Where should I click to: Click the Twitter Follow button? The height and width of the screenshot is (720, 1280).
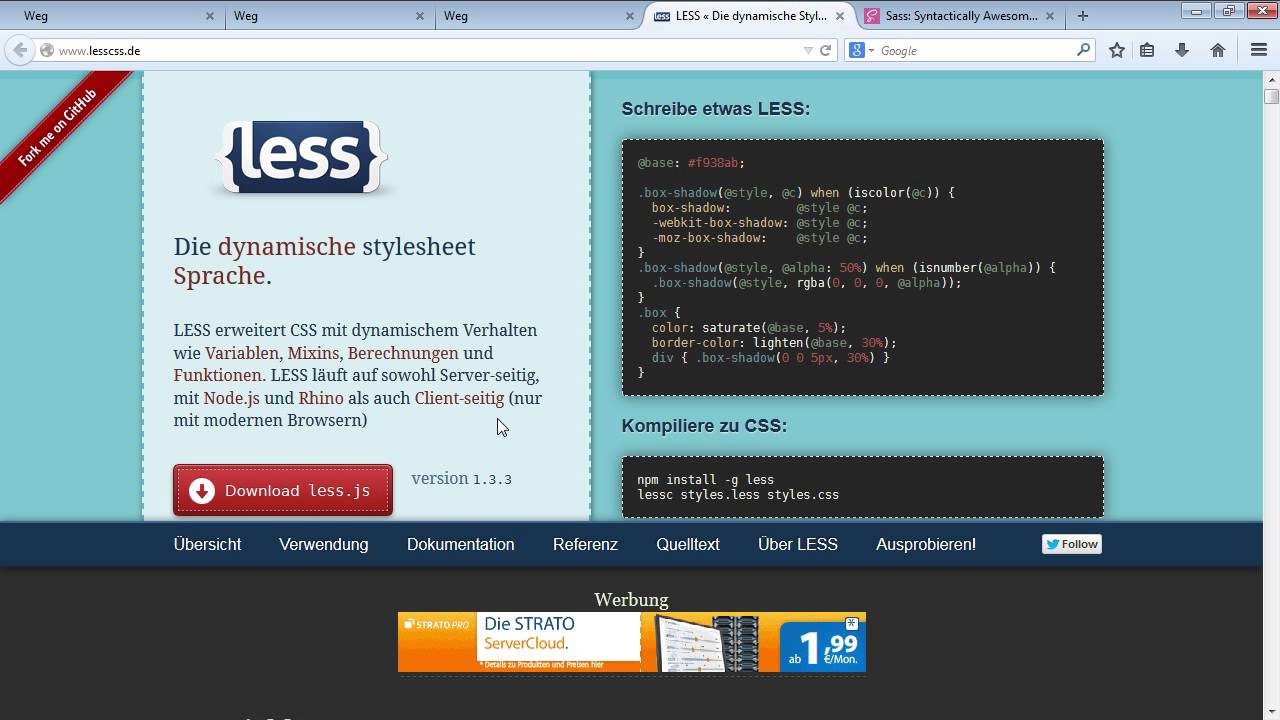(x=1072, y=544)
